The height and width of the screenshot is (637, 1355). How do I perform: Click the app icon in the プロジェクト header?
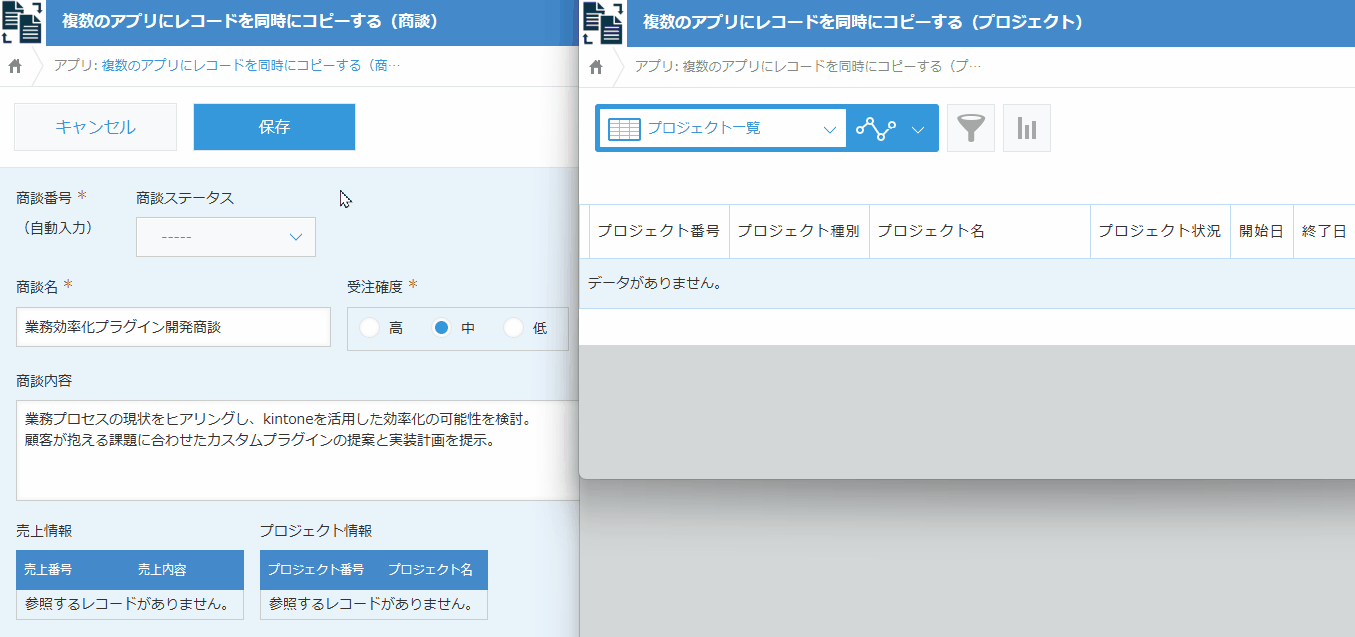click(x=603, y=22)
